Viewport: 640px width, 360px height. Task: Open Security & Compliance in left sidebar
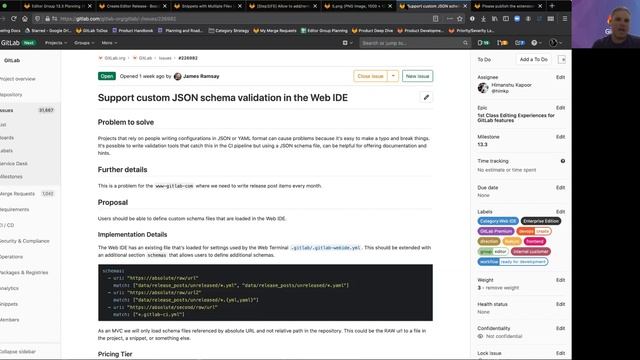[25, 241]
